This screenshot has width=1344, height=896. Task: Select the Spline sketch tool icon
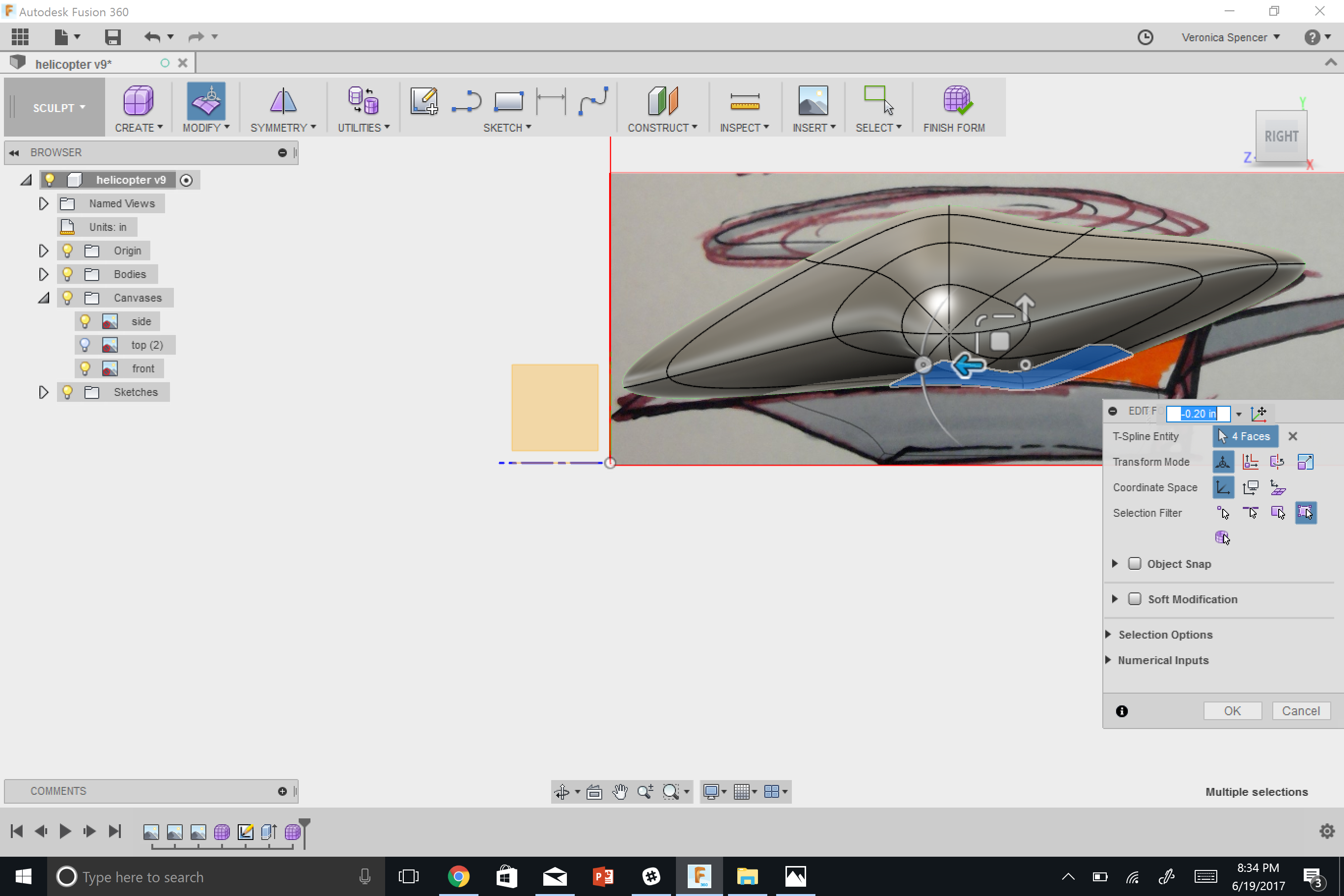point(593,101)
